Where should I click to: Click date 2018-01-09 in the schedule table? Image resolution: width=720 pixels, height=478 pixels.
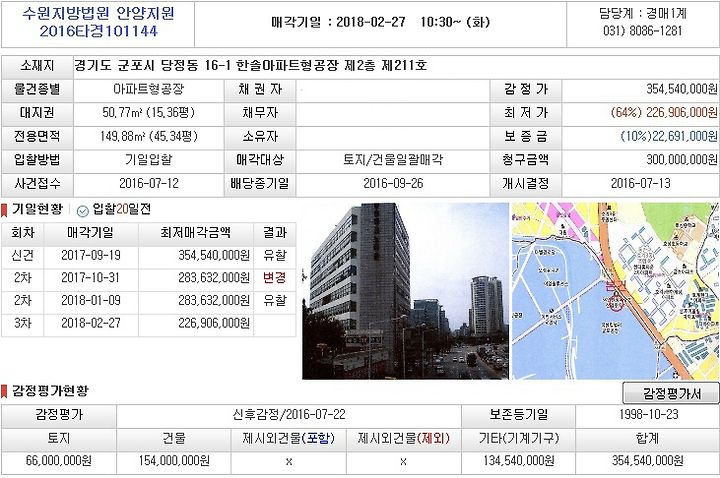(x=91, y=301)
